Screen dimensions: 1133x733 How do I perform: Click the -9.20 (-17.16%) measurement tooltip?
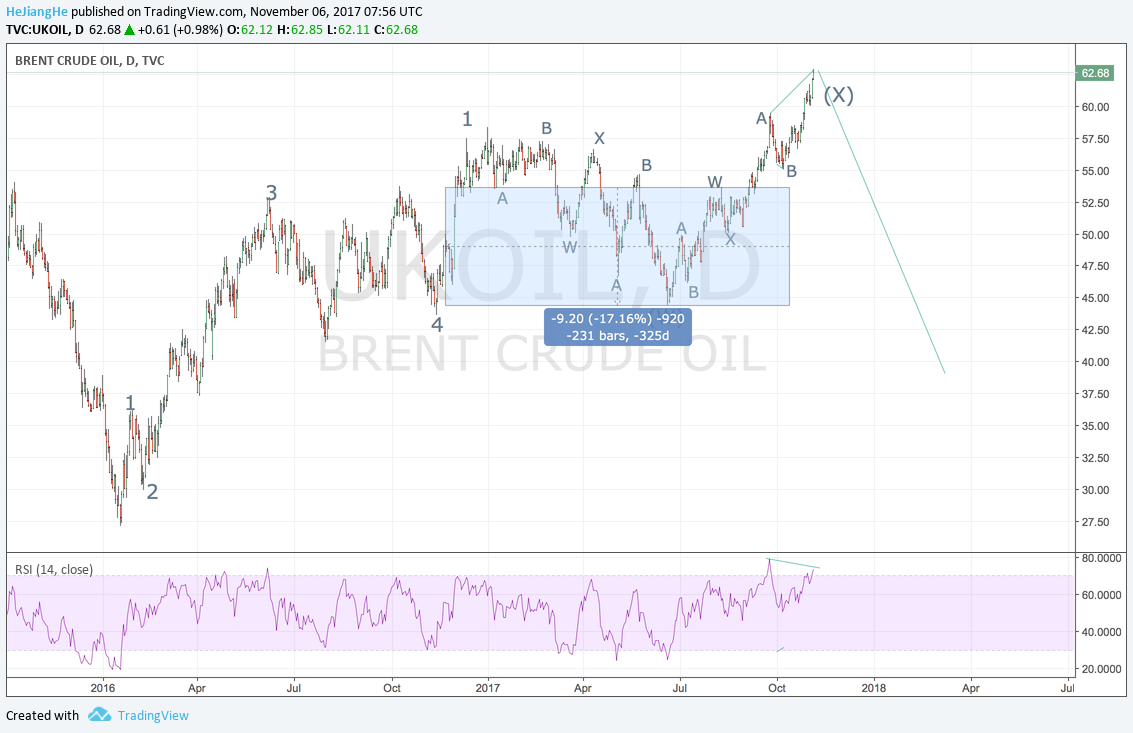pyautogui.click(x=618, y=327)
